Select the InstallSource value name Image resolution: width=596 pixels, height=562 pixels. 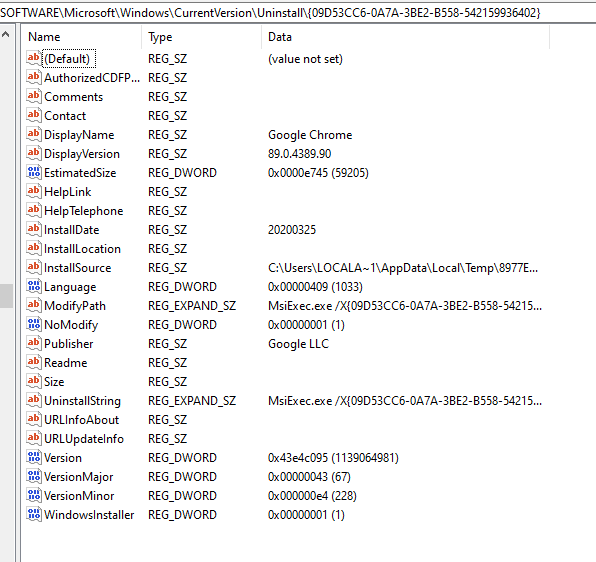[78, 268]
